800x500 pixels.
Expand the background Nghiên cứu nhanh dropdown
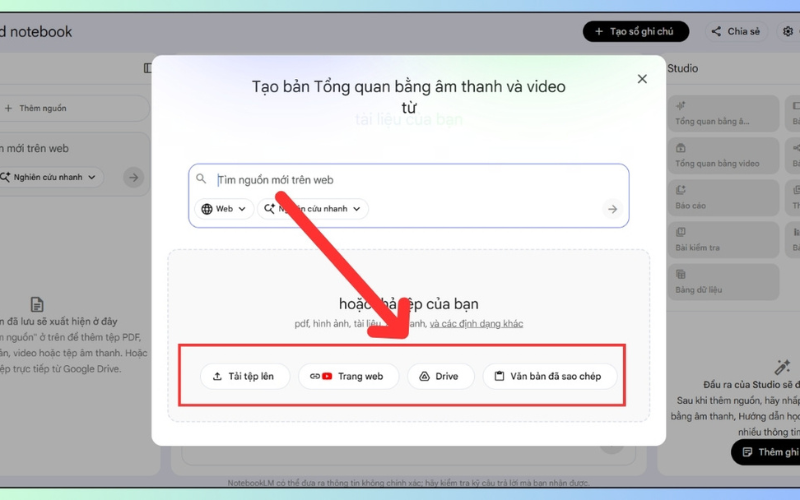50,177
